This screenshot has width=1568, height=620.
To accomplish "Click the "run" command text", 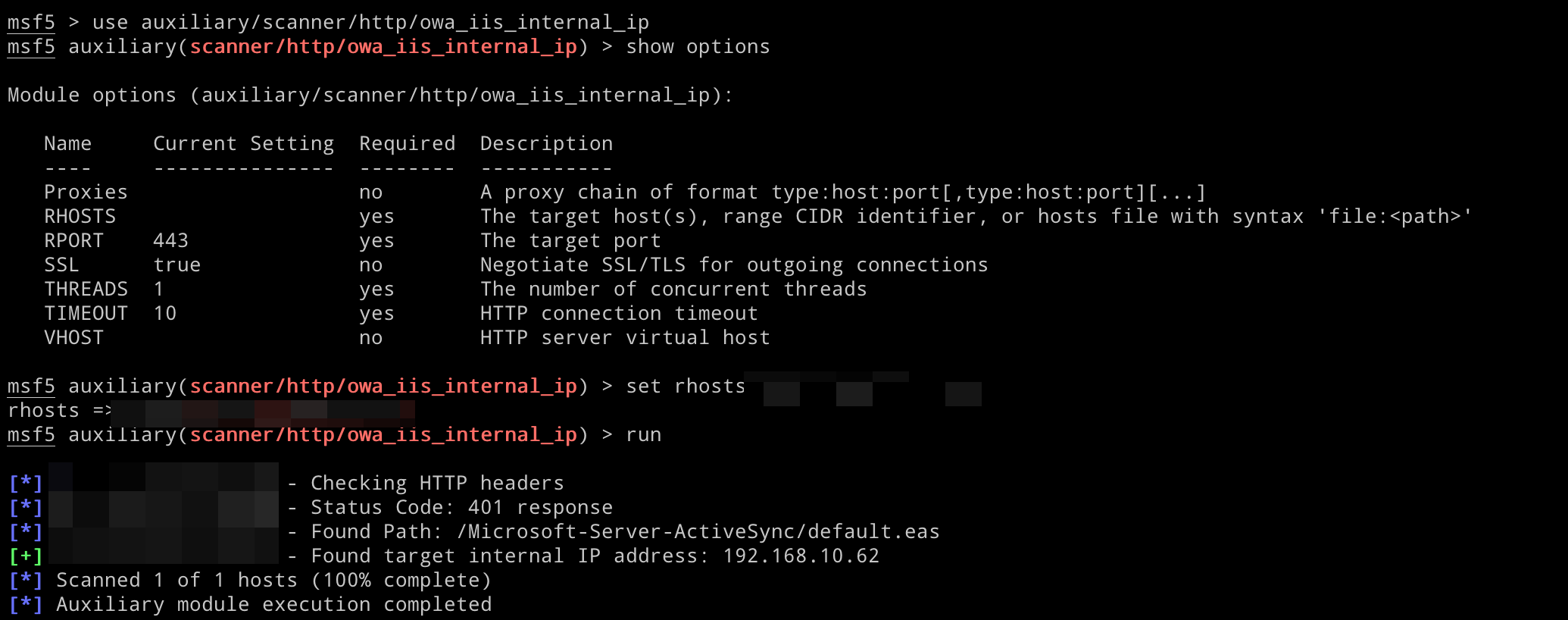I will coord(643,435).
